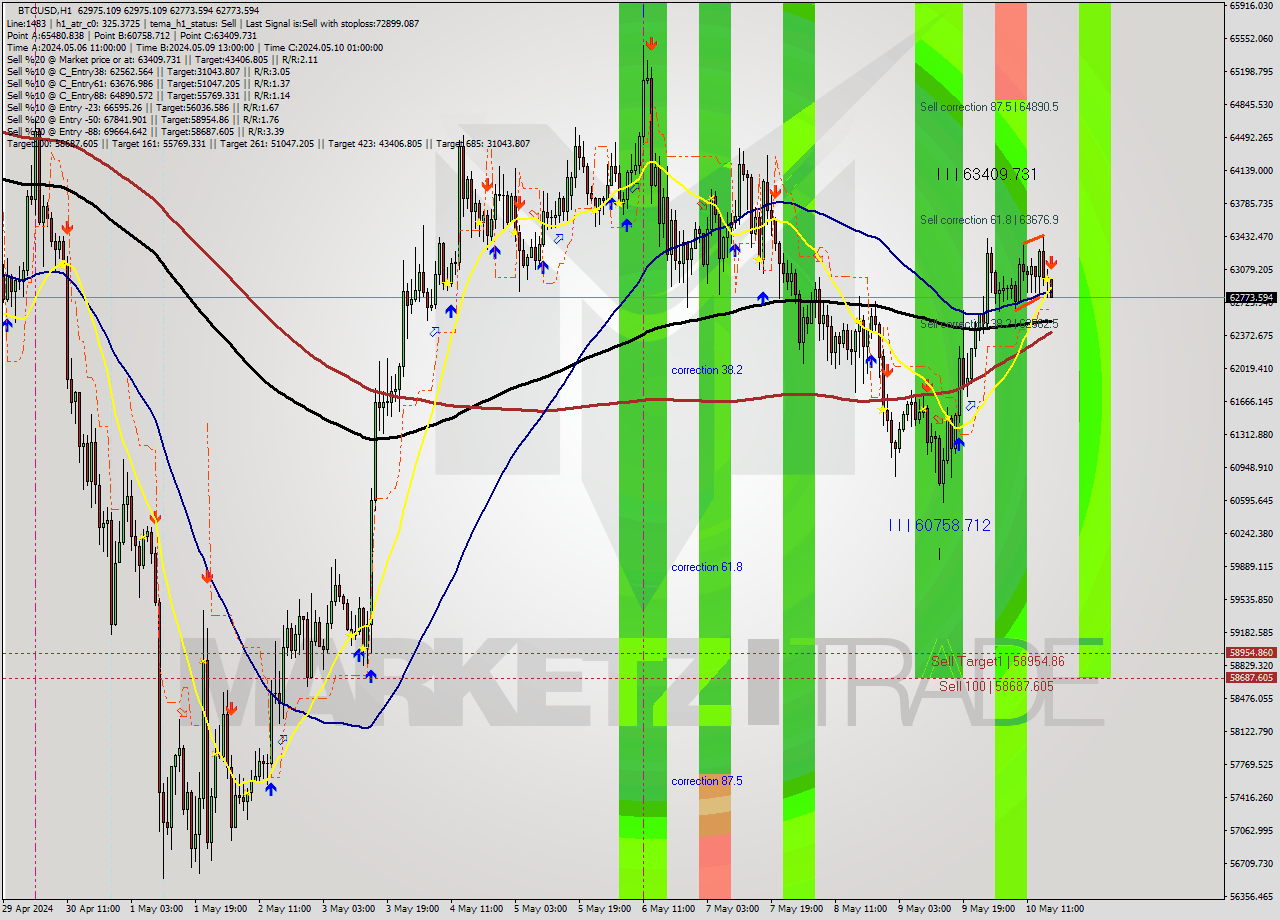Click the 'Entry -88: 69664.642' line
The width and height of the screenshot is (1280, 920).
click(145, 131)
